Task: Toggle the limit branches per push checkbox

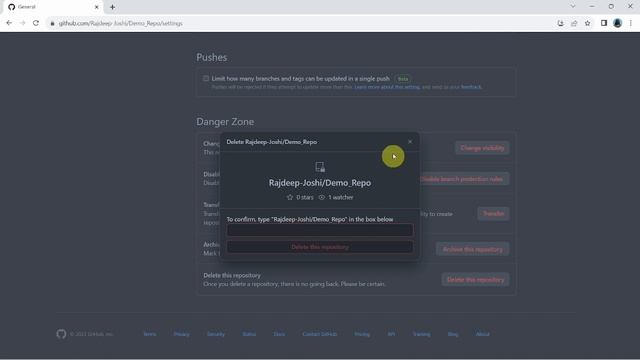Action: pyautogui.click(x=206, y=78)
